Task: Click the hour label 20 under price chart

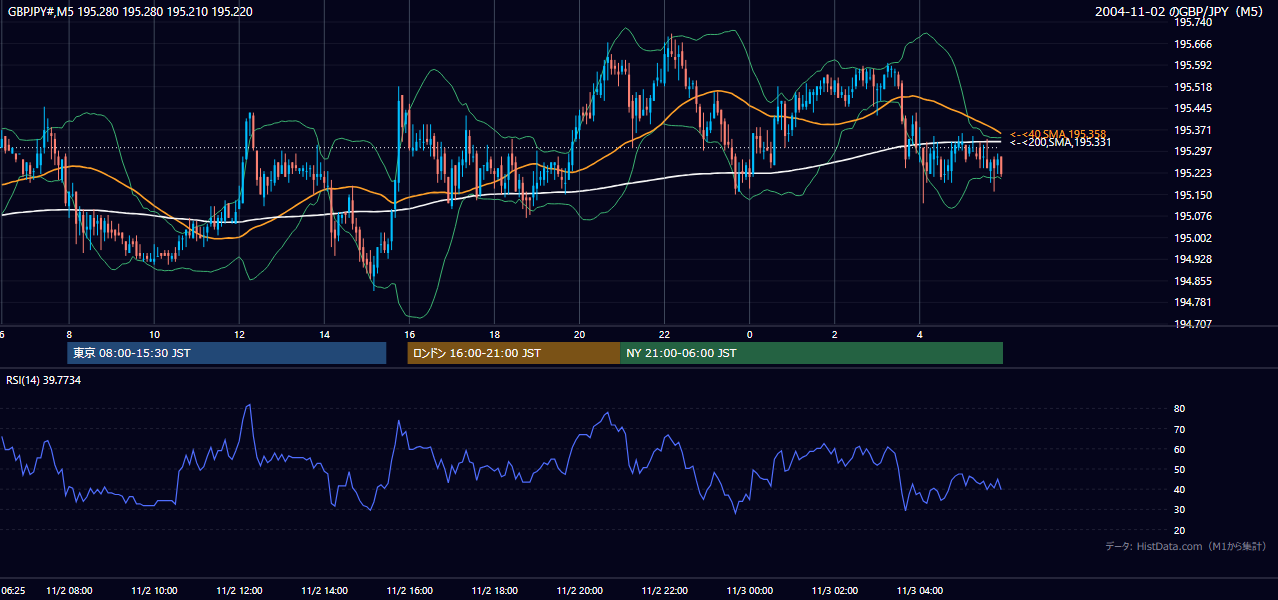Action: coord(579,334)
